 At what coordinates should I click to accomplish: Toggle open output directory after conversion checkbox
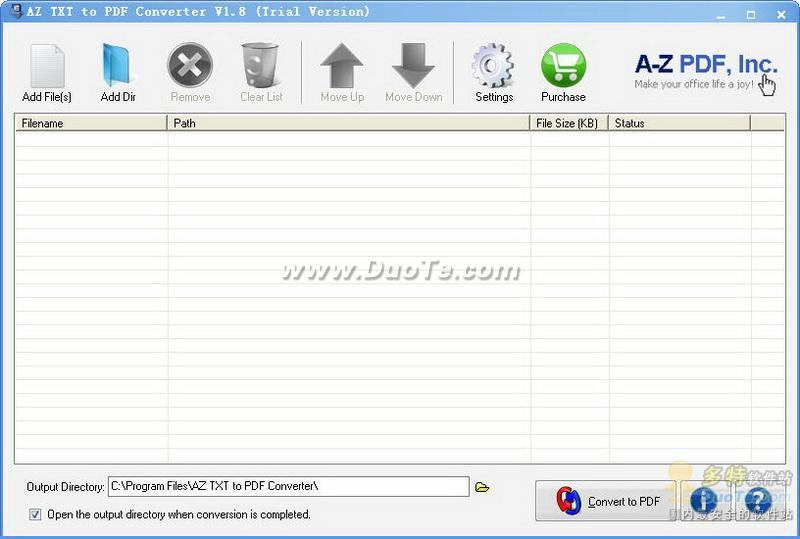click(x=35, y=514)
